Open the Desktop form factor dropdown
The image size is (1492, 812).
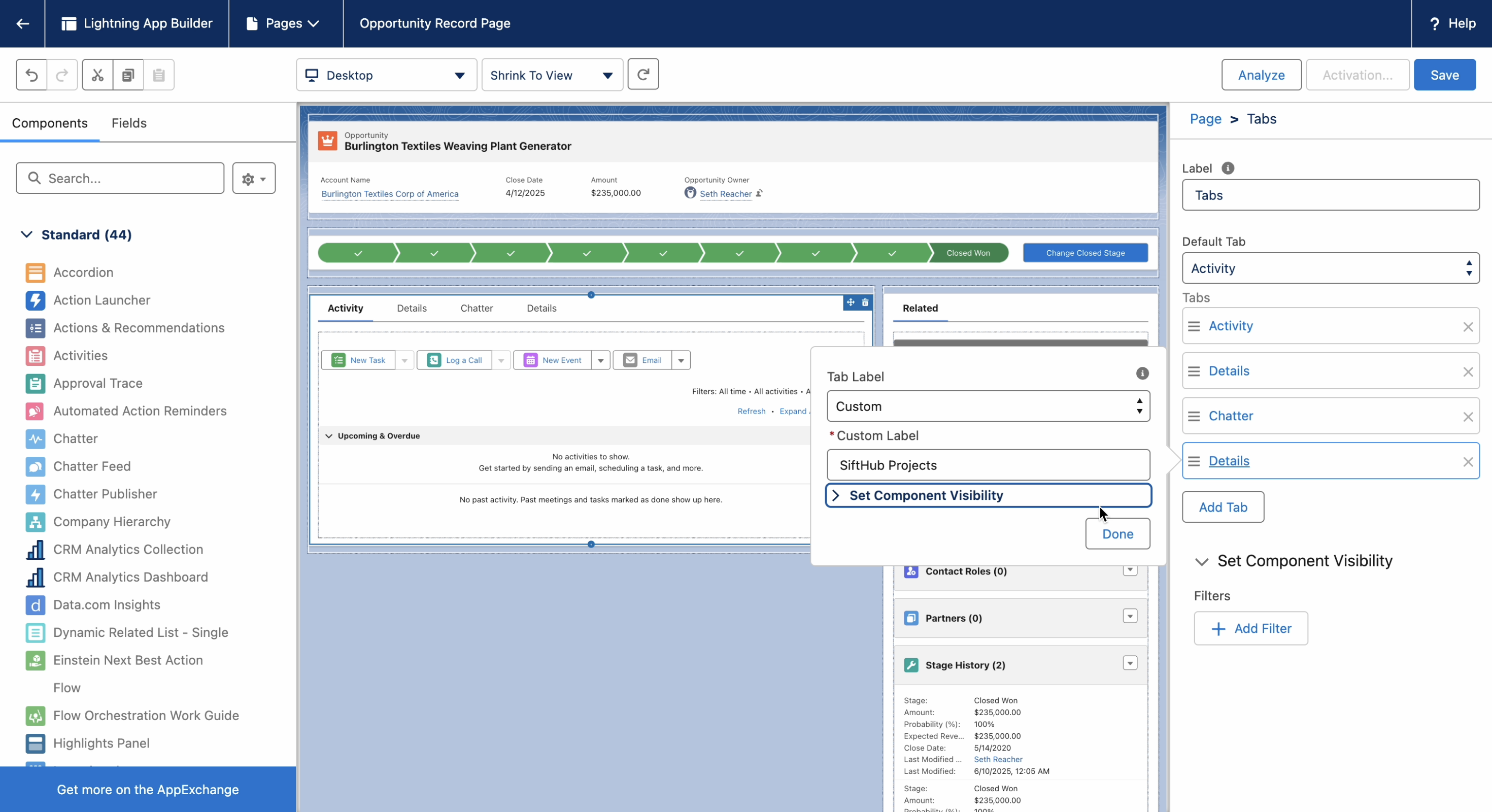(386, 75)
